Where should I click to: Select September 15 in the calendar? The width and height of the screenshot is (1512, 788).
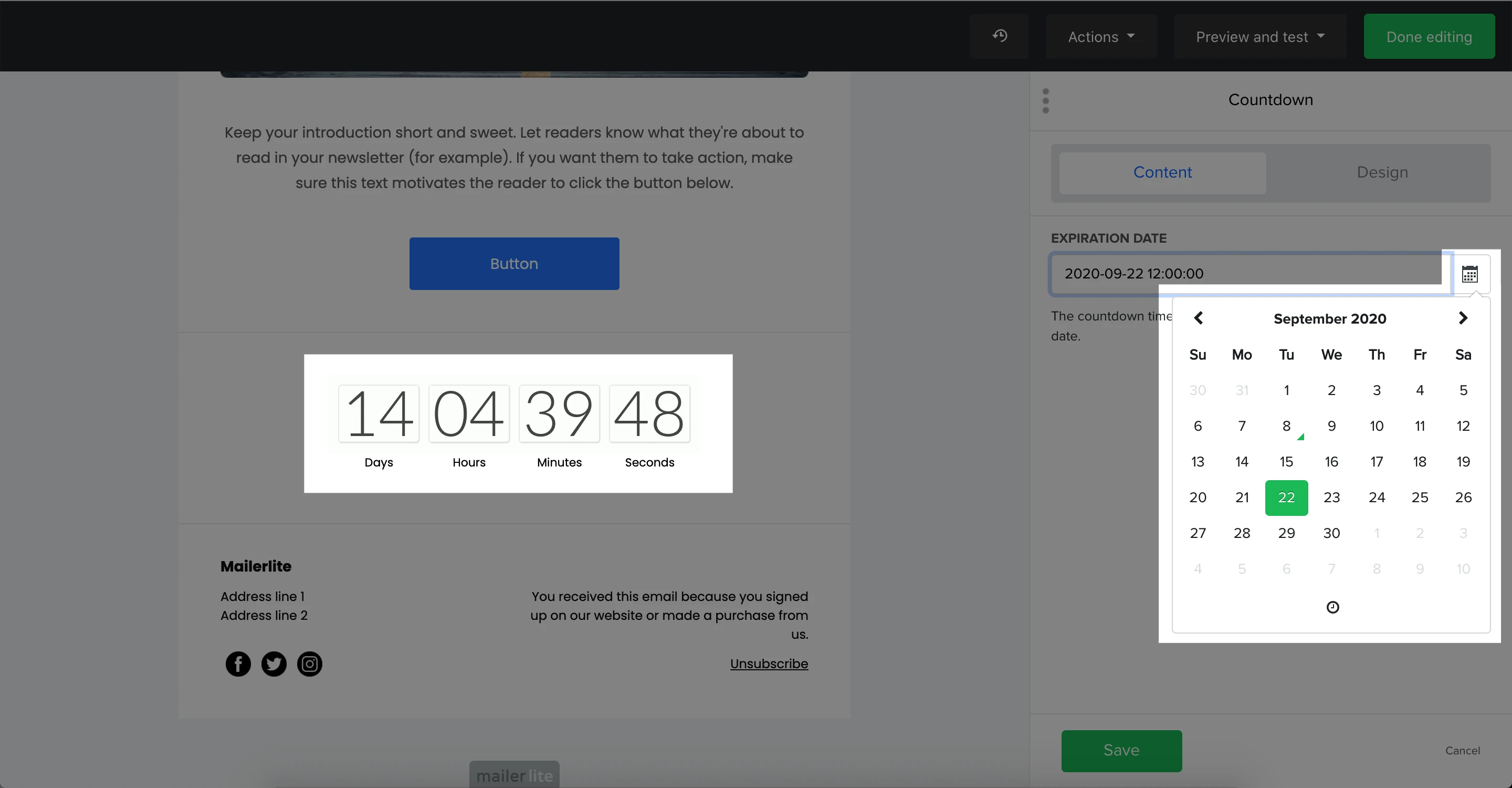coord(1286,462)
